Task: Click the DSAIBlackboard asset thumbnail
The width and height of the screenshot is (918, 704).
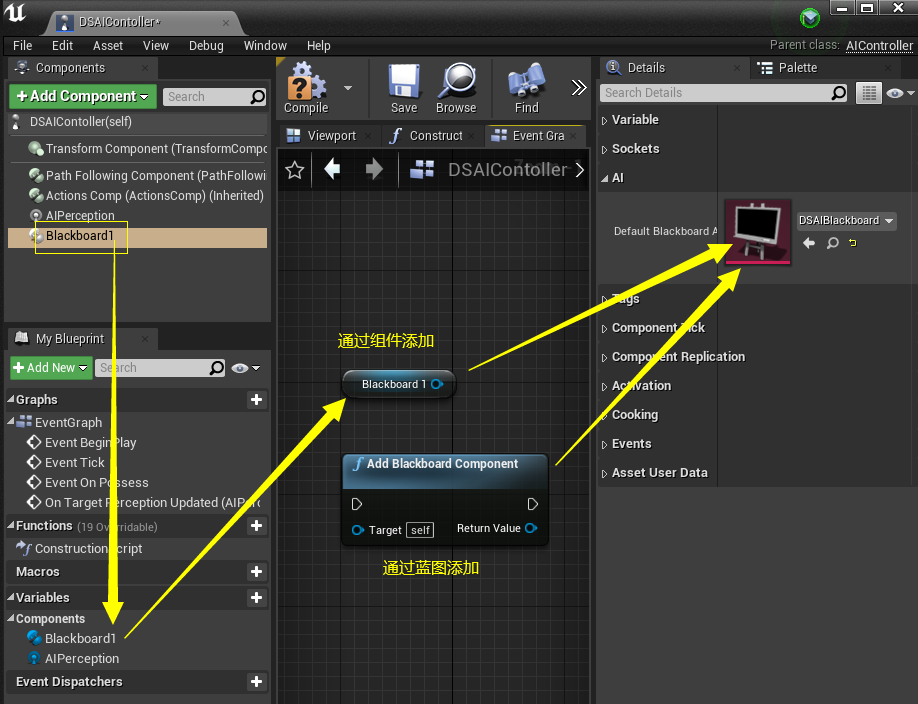Action: [758, 232]
